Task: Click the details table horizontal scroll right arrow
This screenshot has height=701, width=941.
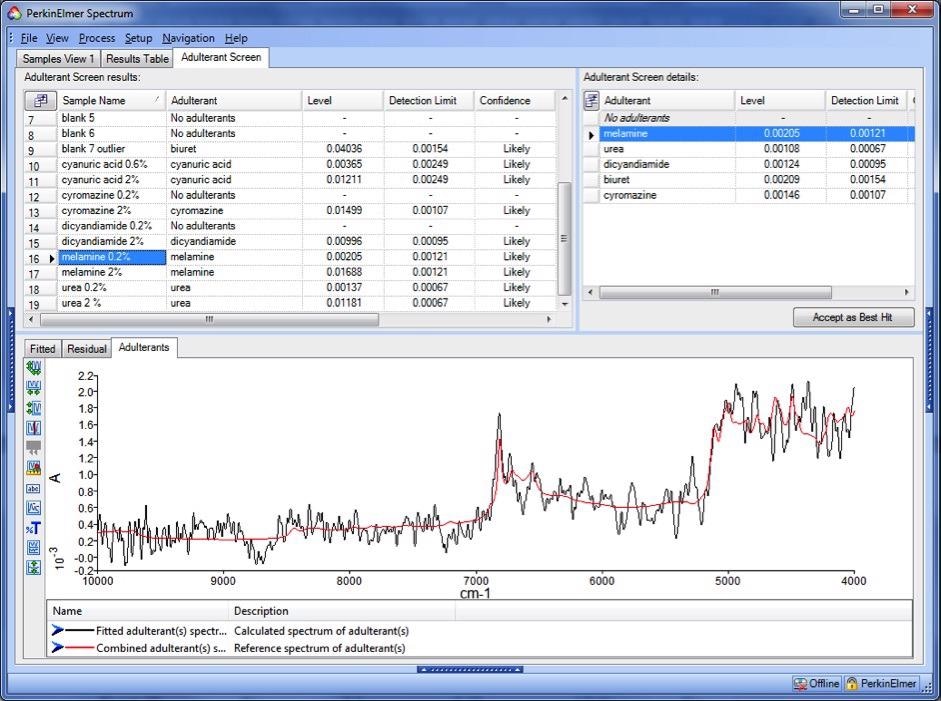Action: tap(906, 292)
